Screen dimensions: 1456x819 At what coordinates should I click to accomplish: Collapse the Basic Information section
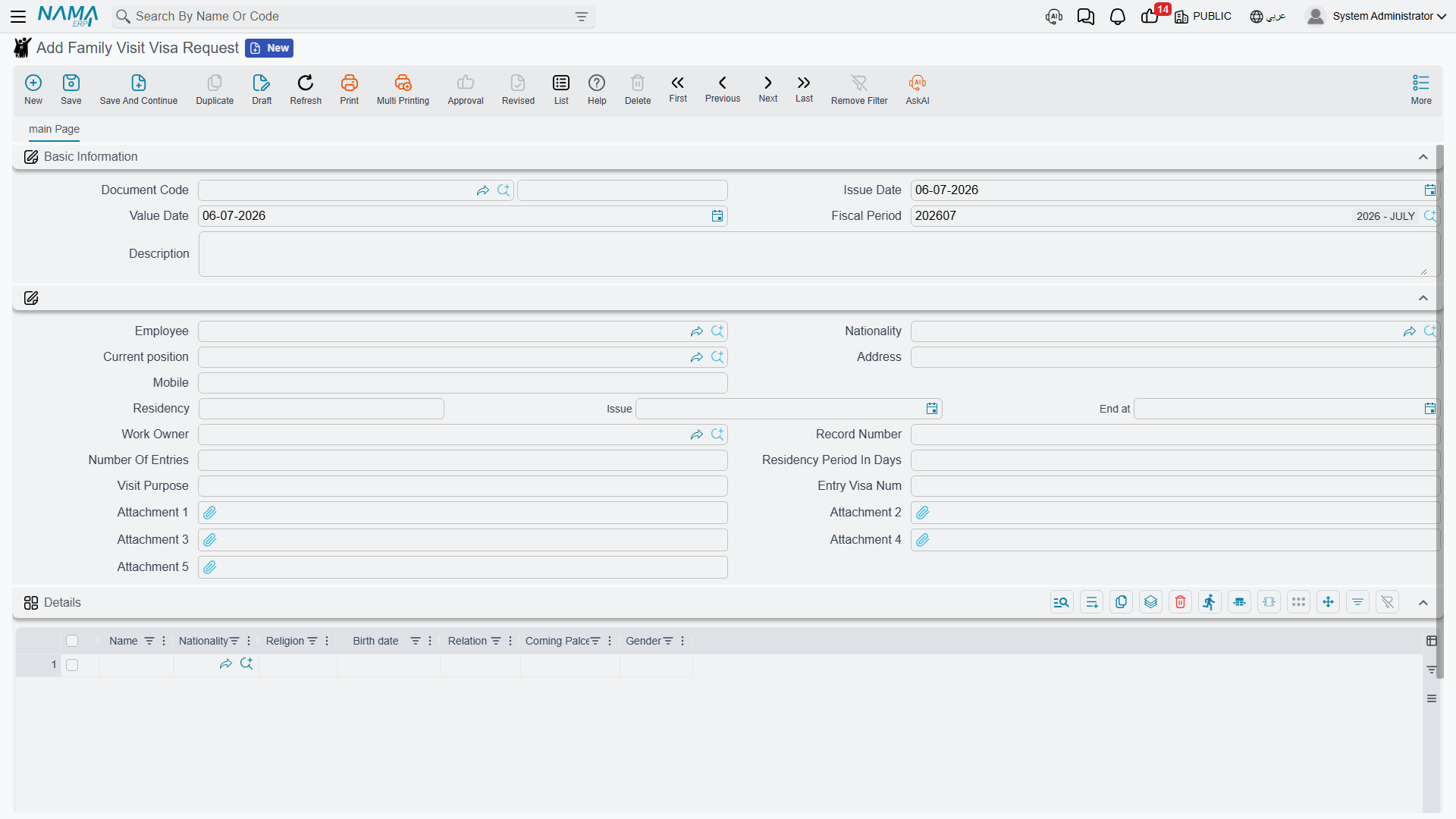tap(1423, 157)
